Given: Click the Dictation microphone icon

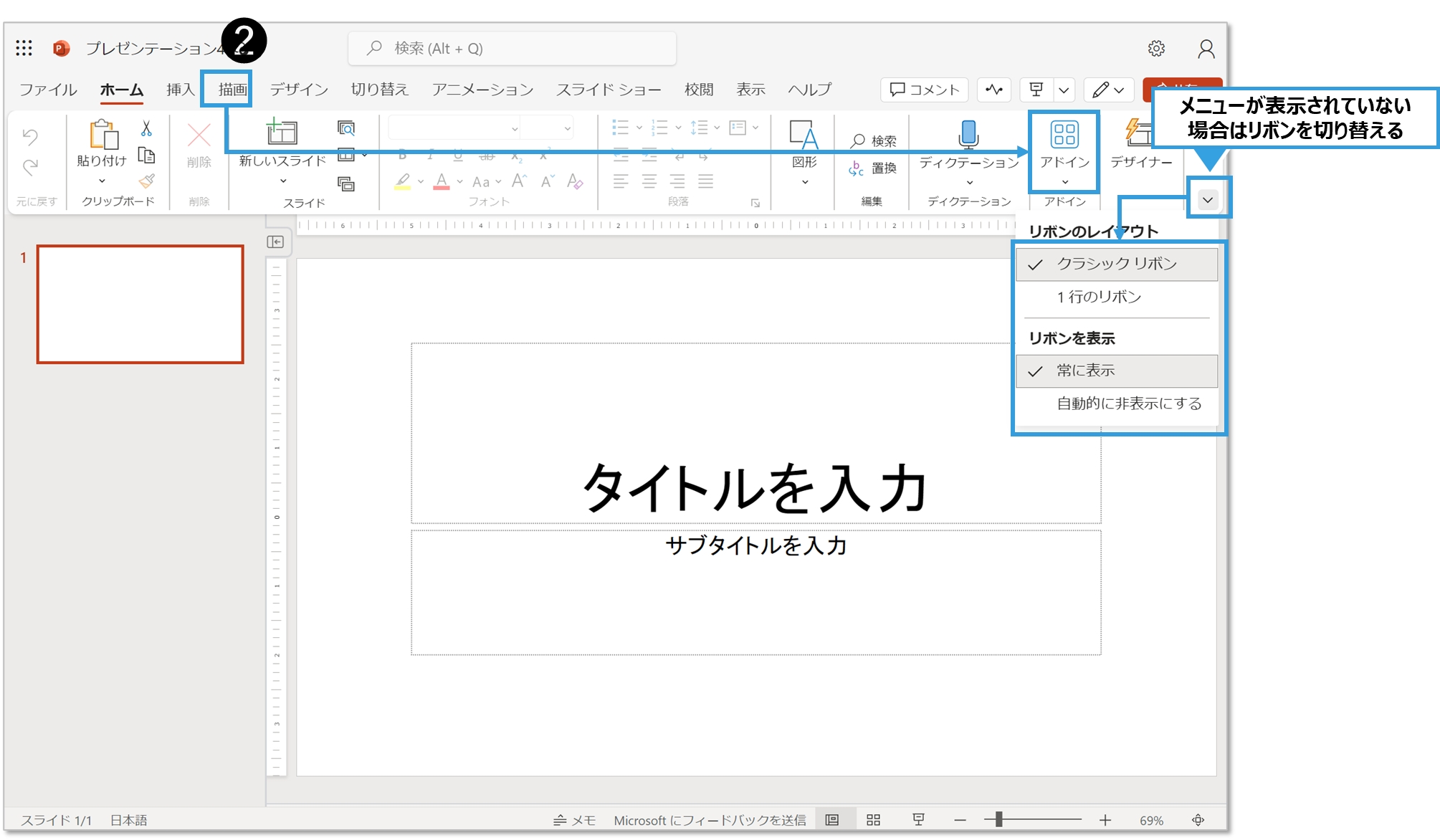Looking at the screenshot, I should click(x=968, y=134).
